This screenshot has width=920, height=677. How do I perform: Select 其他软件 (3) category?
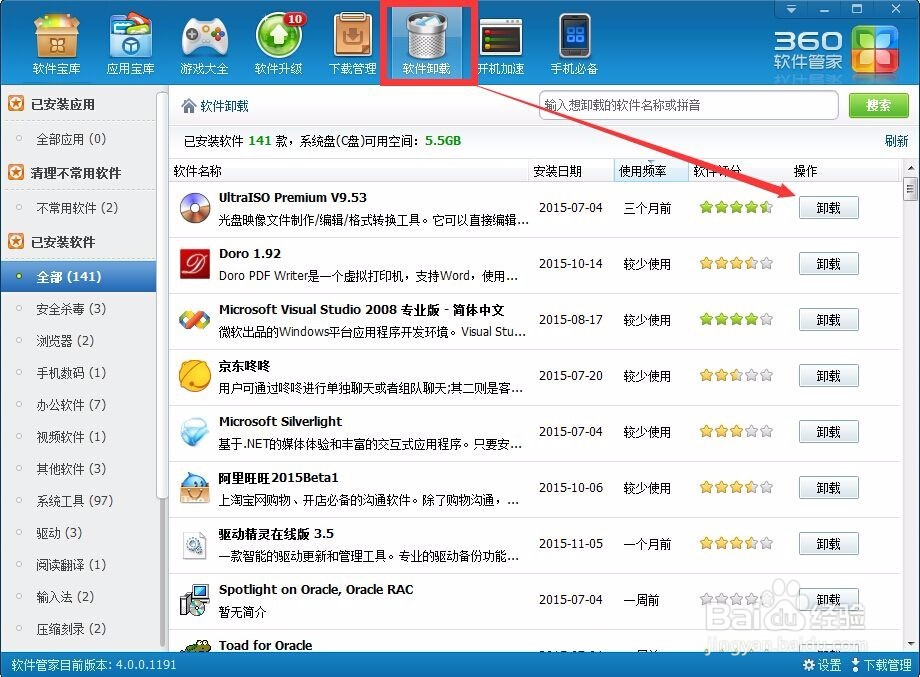(71, 469)
